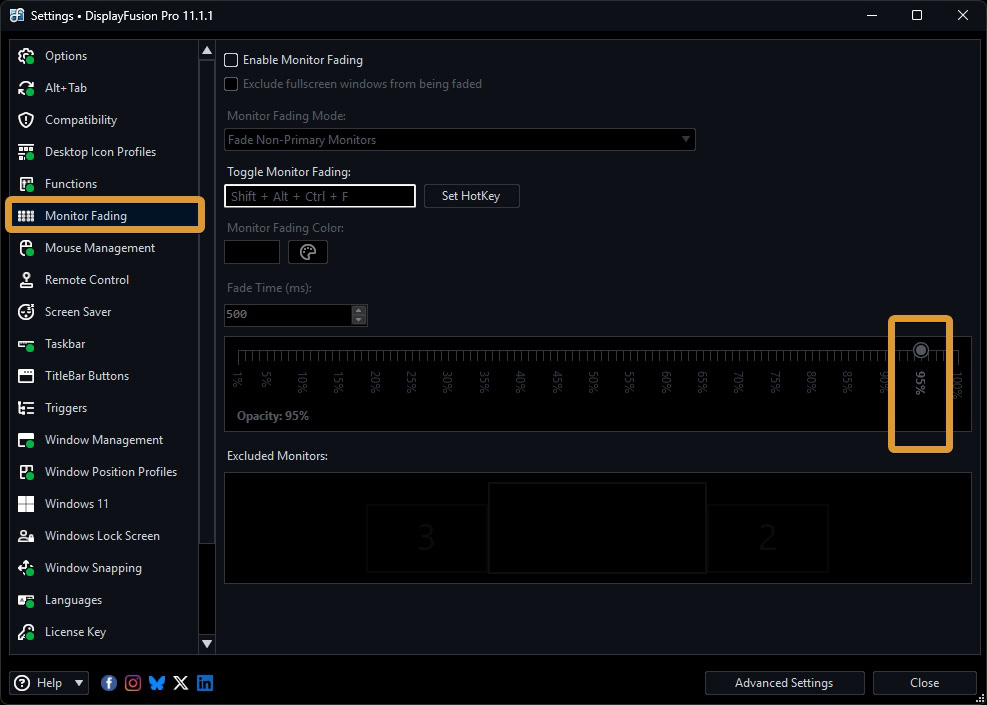Open the Help dropdown arrow
This screenshot has width=987, height=705.
79,683
